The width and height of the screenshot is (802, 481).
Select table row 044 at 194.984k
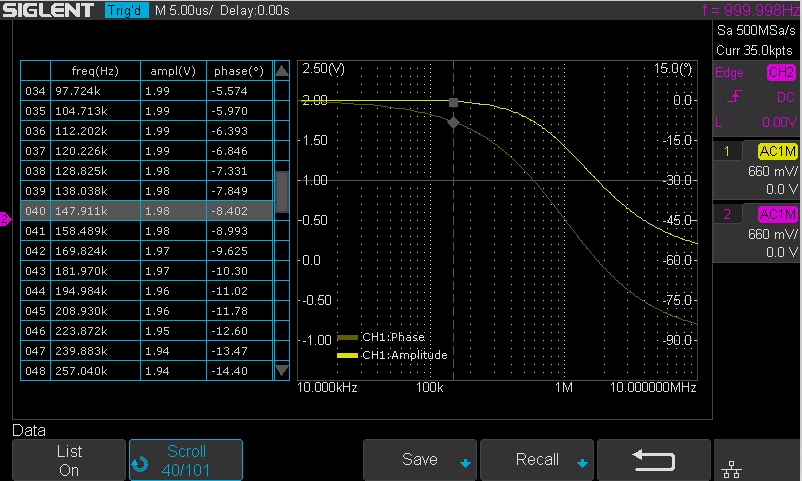tap(147, 291)
